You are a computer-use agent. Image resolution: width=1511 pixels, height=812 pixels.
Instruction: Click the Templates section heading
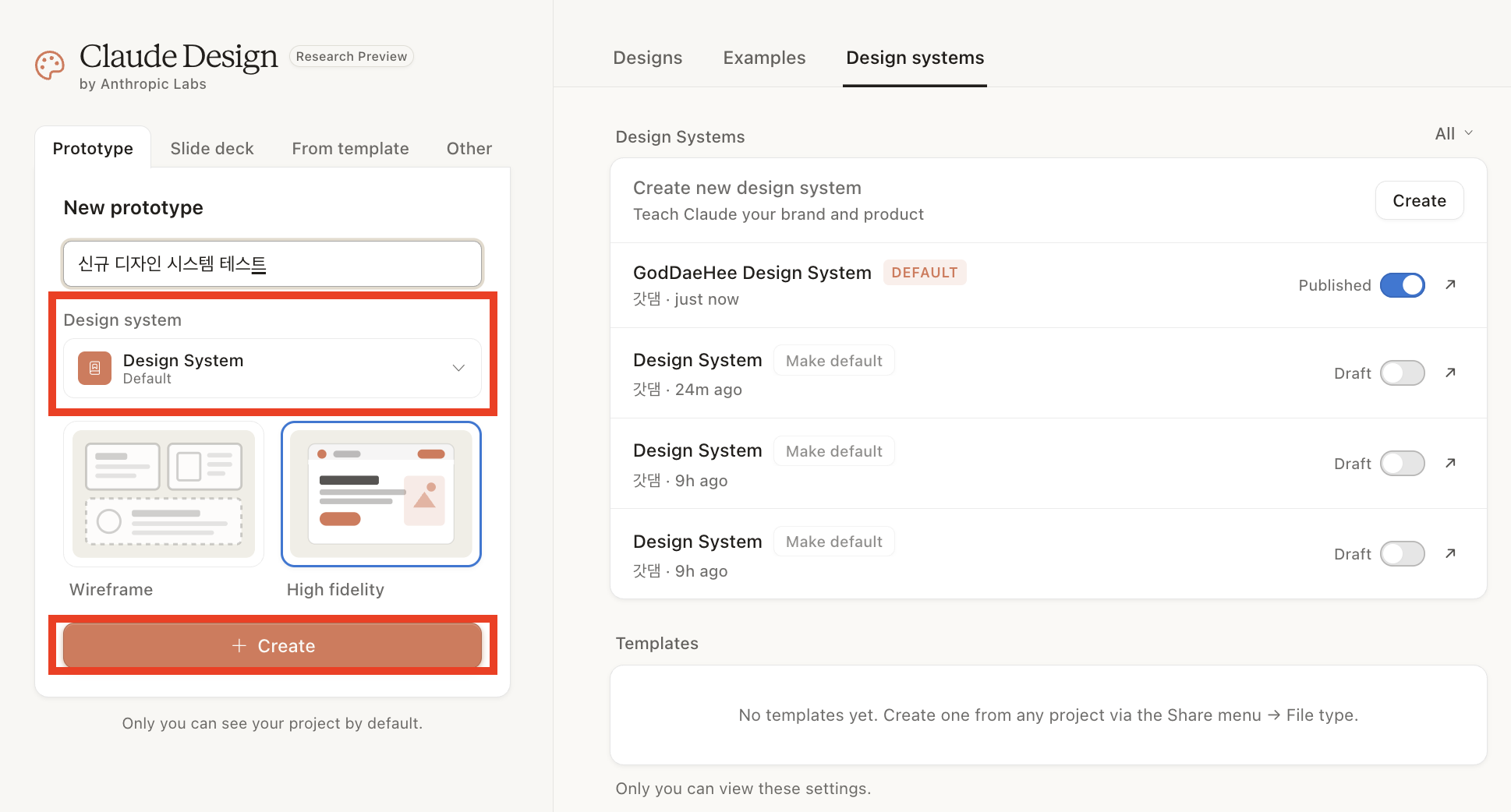click(x=656, y=644)
